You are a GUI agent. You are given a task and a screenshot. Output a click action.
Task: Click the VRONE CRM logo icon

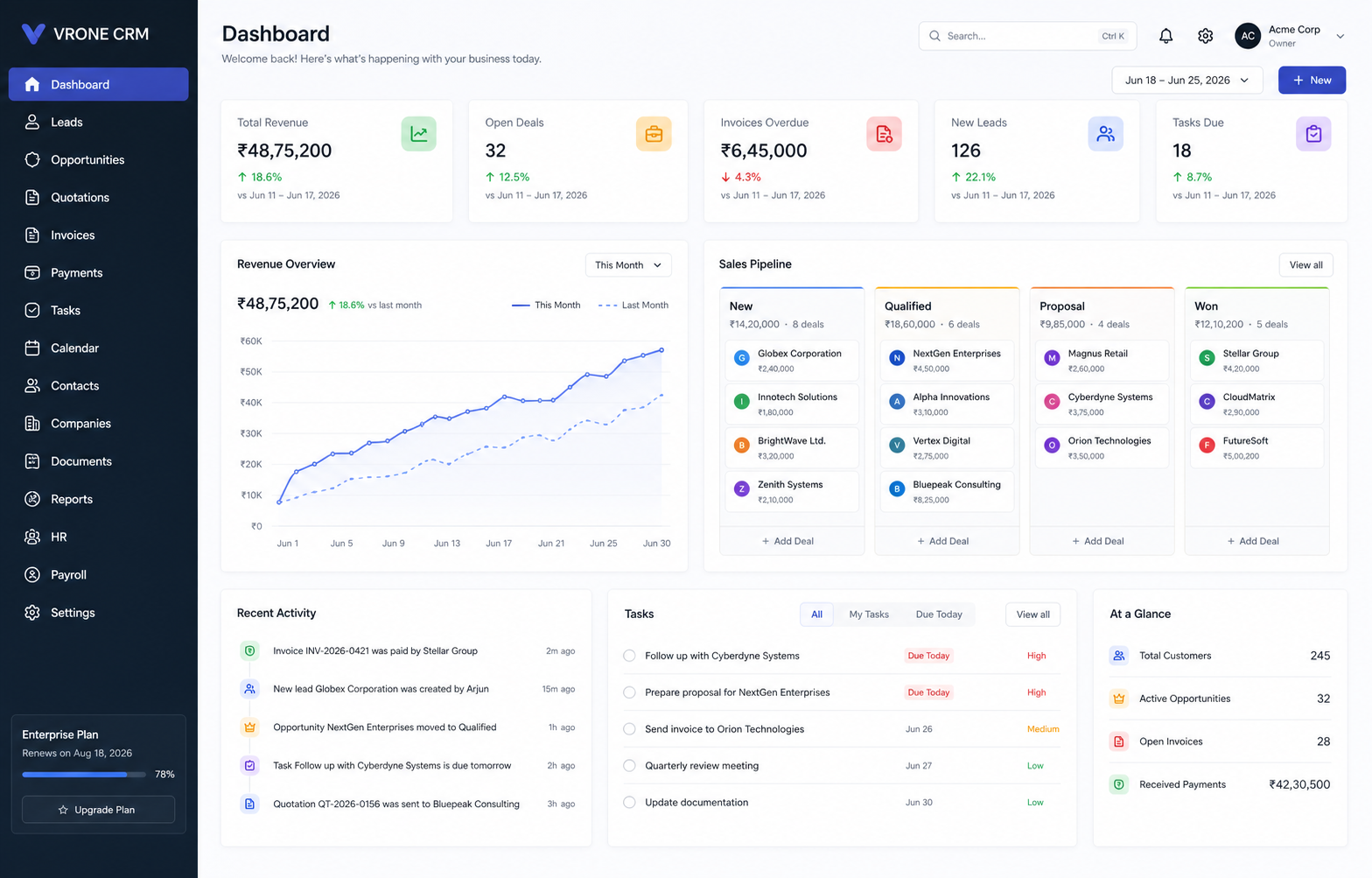(x=33, y=34)
